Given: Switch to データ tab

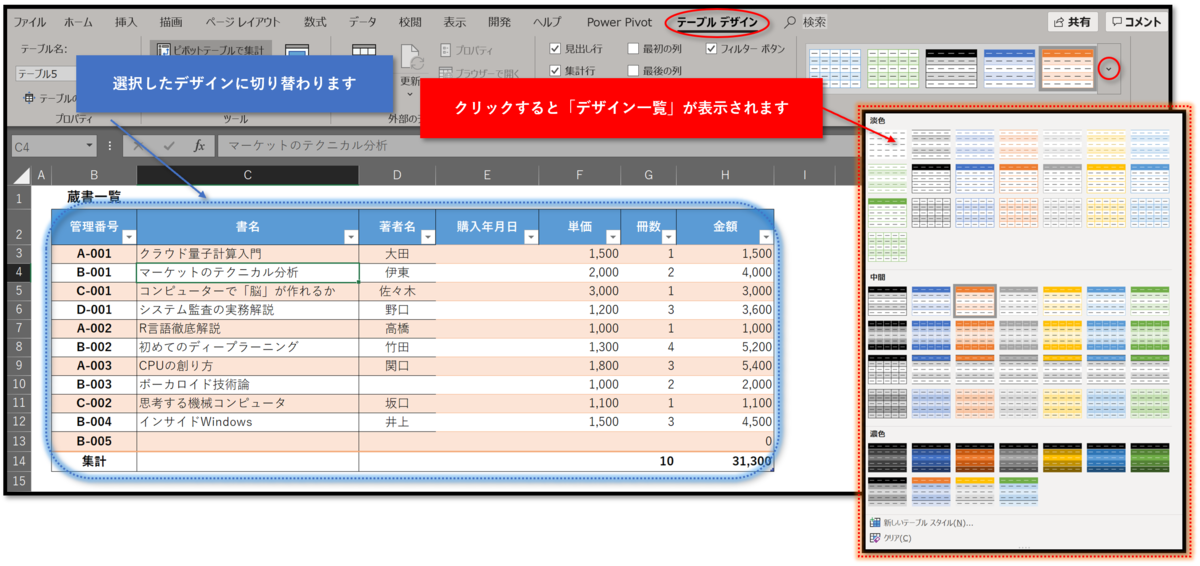Looking at the screenshot, I should [363, 22].
